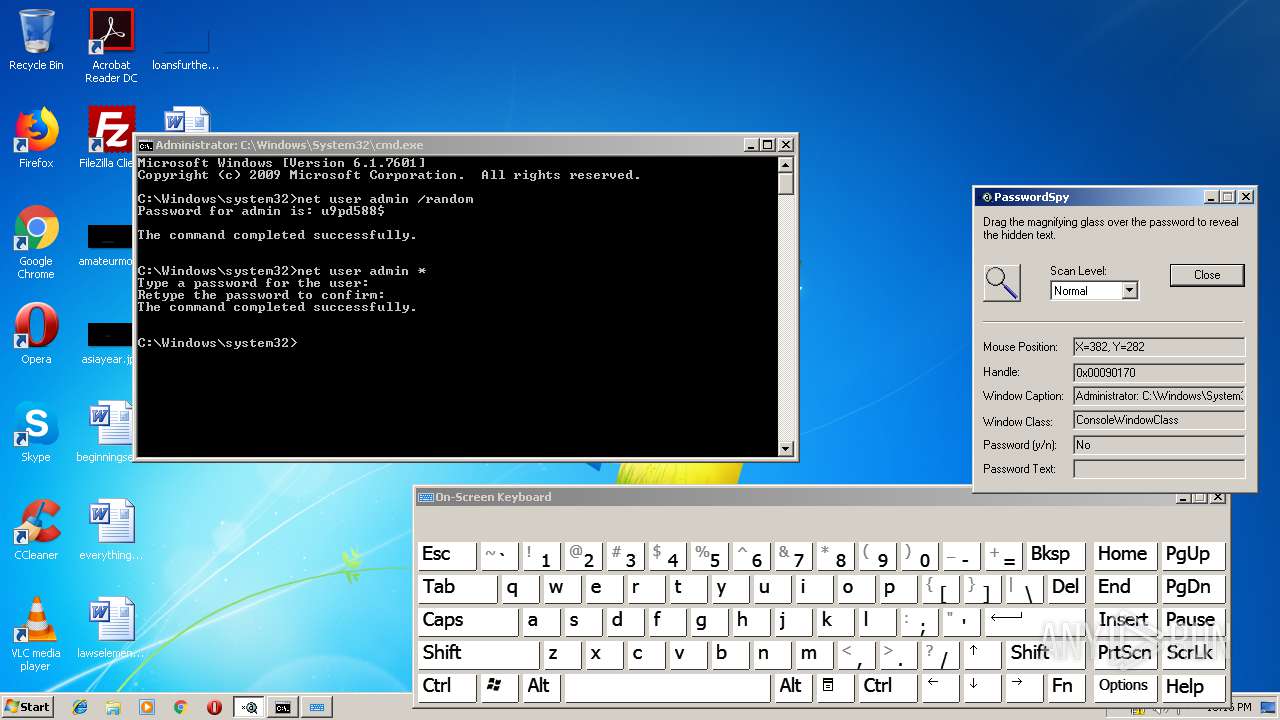Image resolution: width=1280 pixels, height=720 pixels.
Task: Open CCleaner desktop shortcut
Action: [x=36, y=530]
